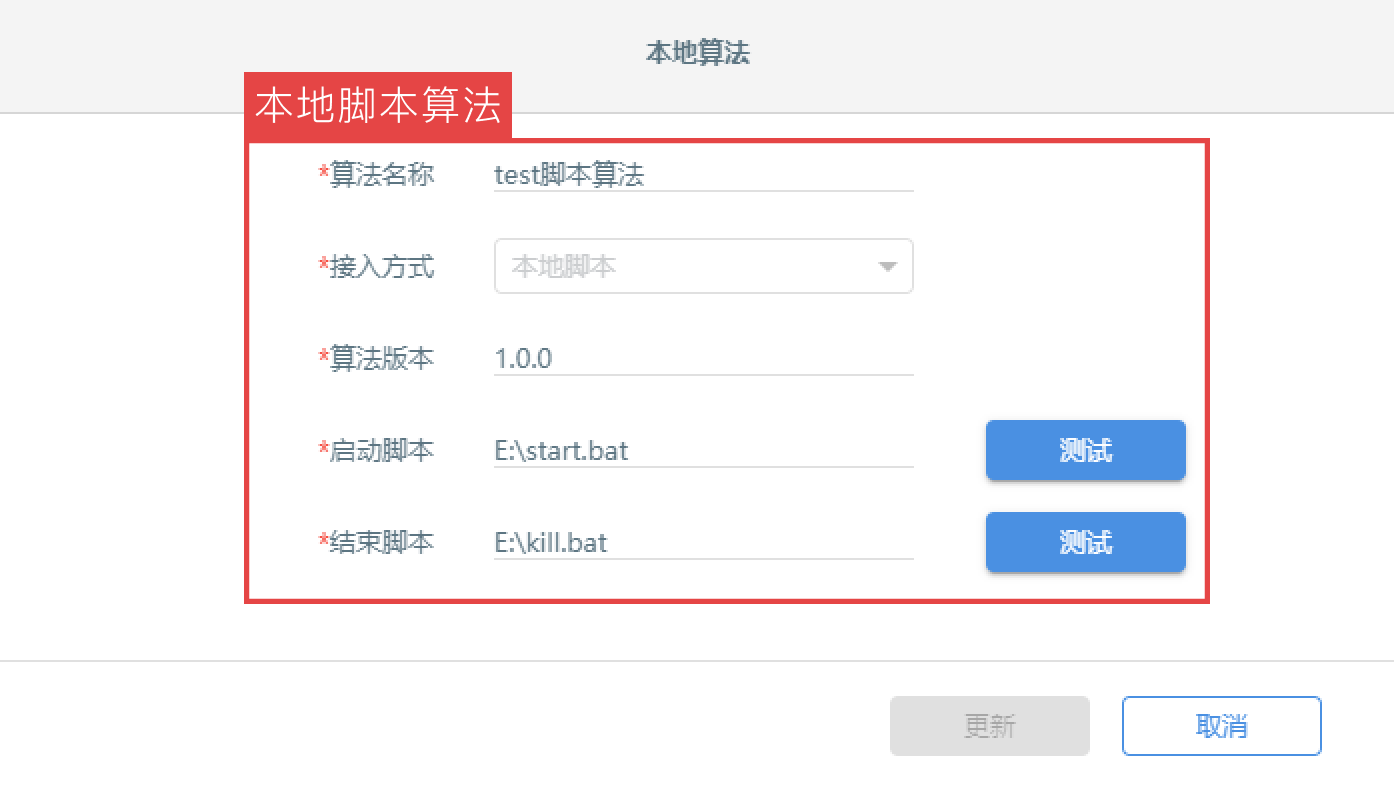Click the 启动脚本 field with E:\start.bat

coord(704,450)
